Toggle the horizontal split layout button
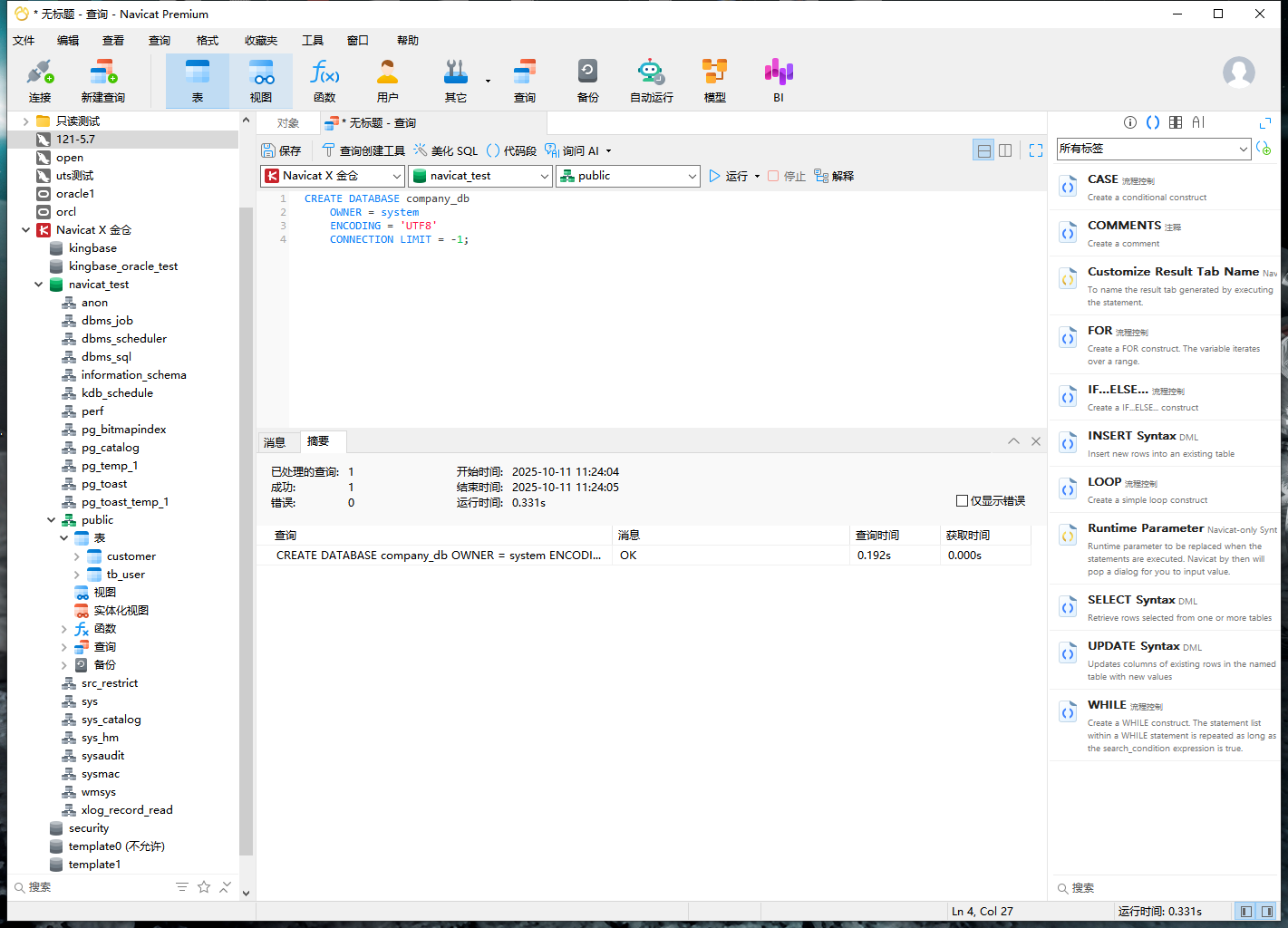The width and height of the screenshot is (1288, 928). 983,150
